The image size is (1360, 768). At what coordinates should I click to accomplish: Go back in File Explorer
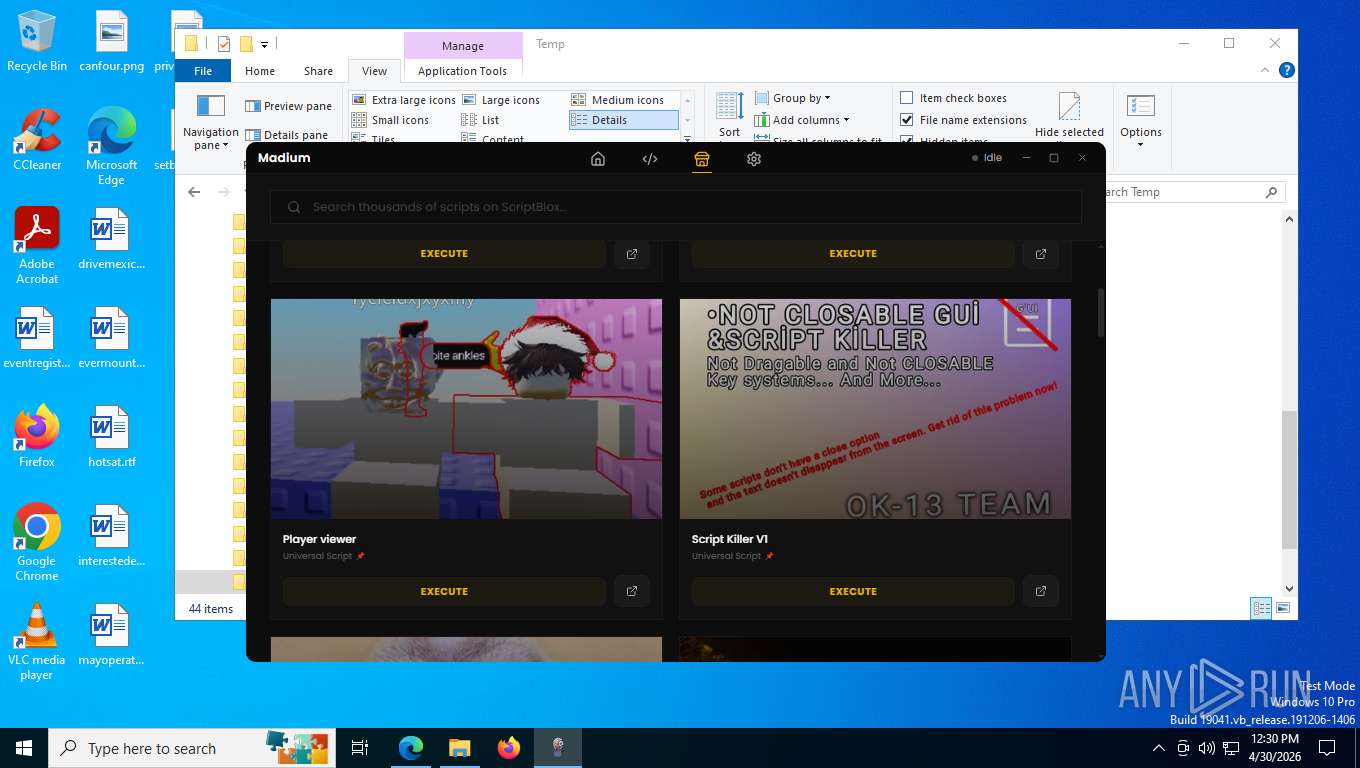(x=194, y=192)
